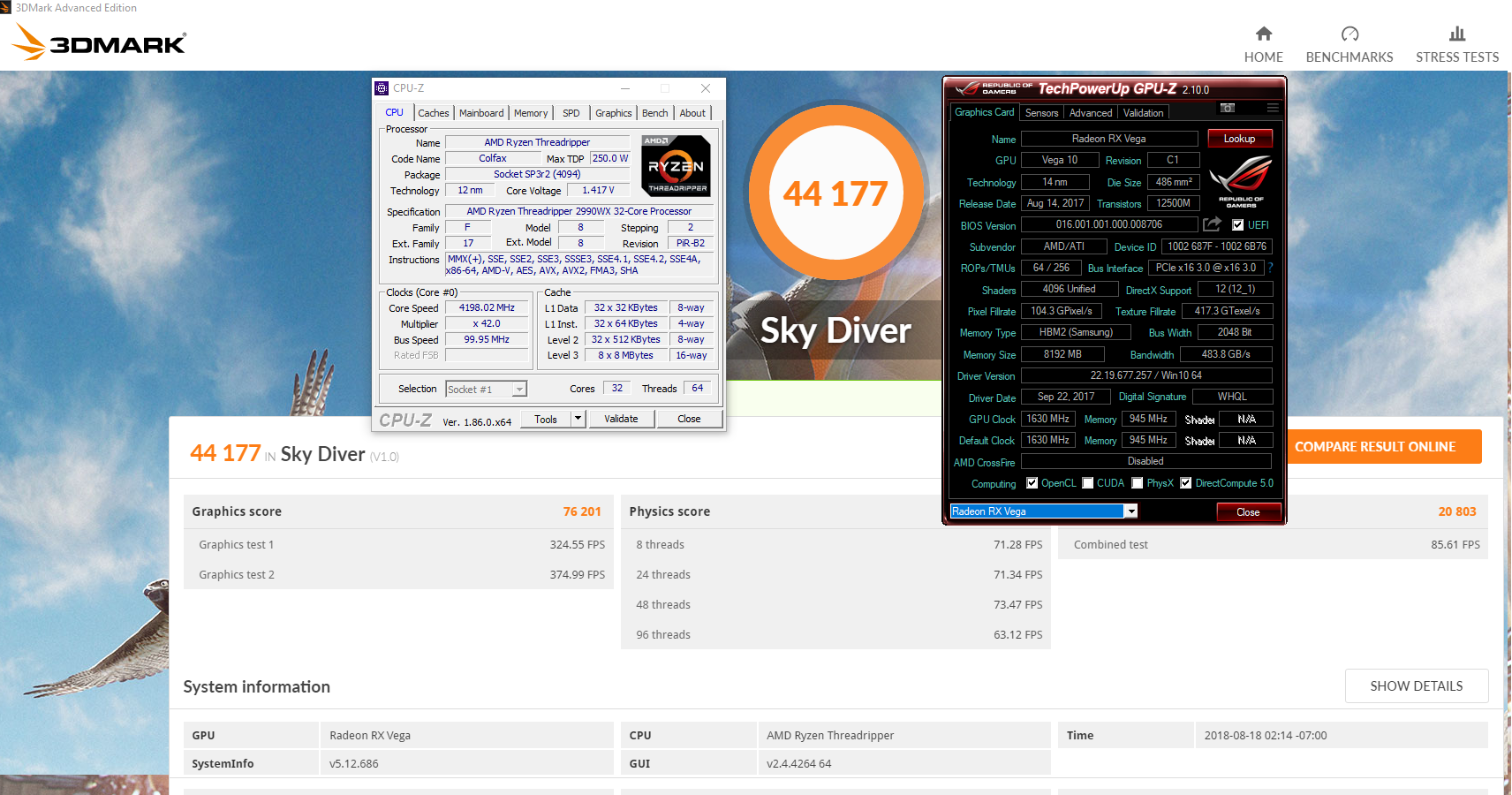Click the Show Details button
The image size is (1512, 795).
1417,686
